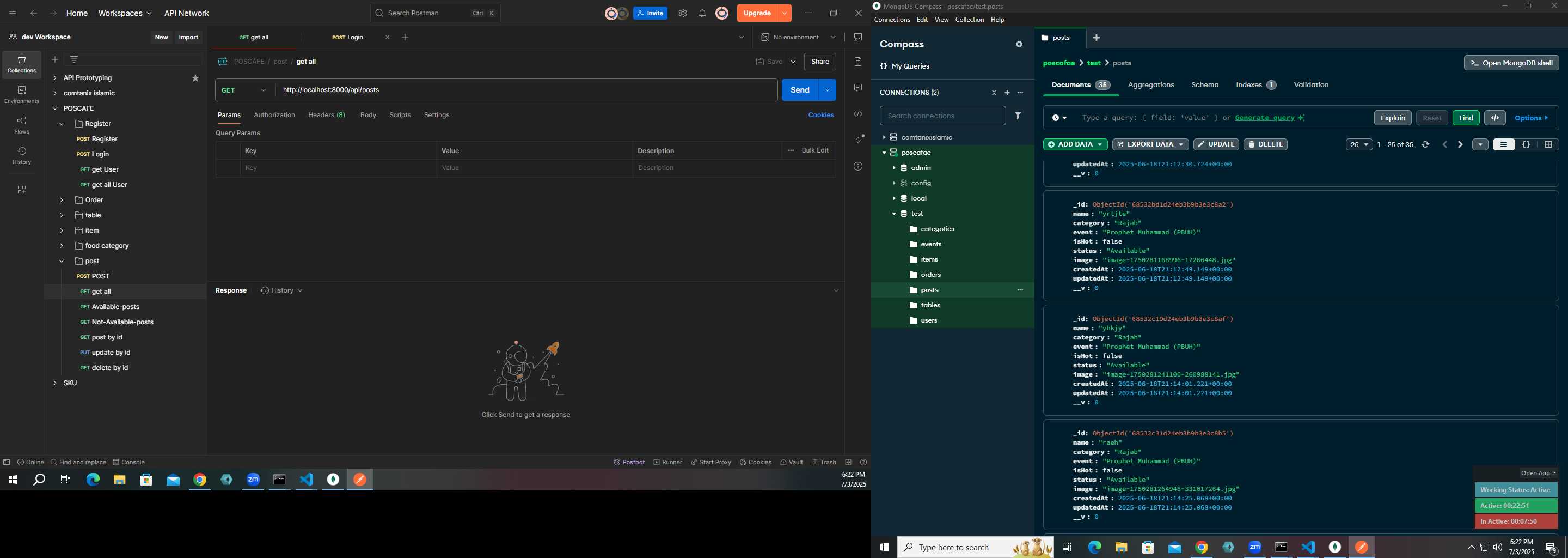Add new connection in Compass

coord(1007,93)
